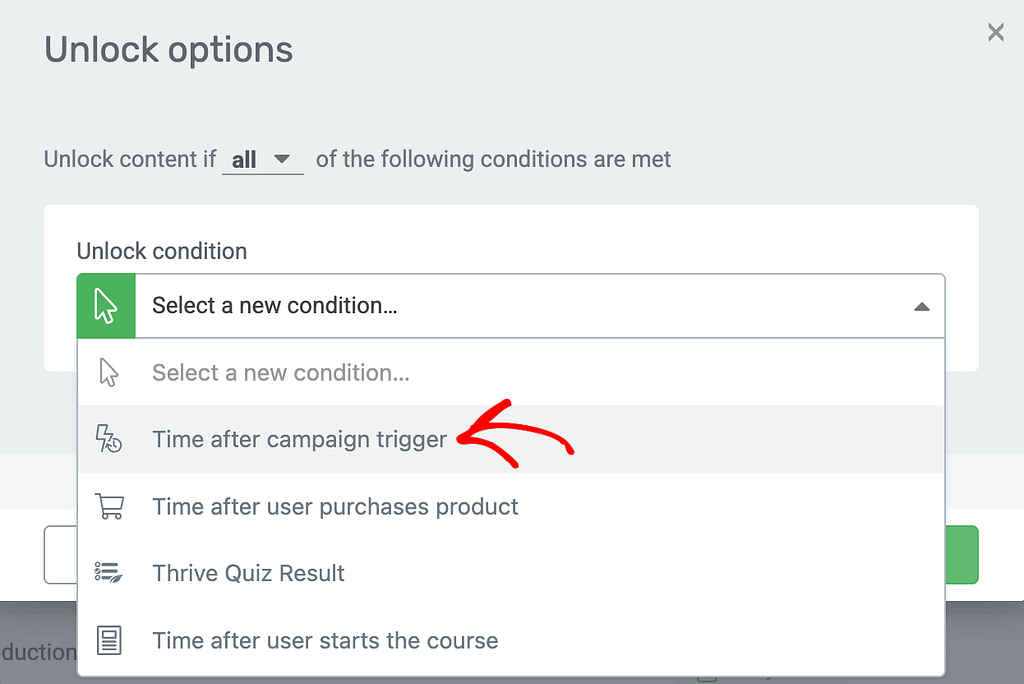Click the course document icon

(x=109, y=640)
